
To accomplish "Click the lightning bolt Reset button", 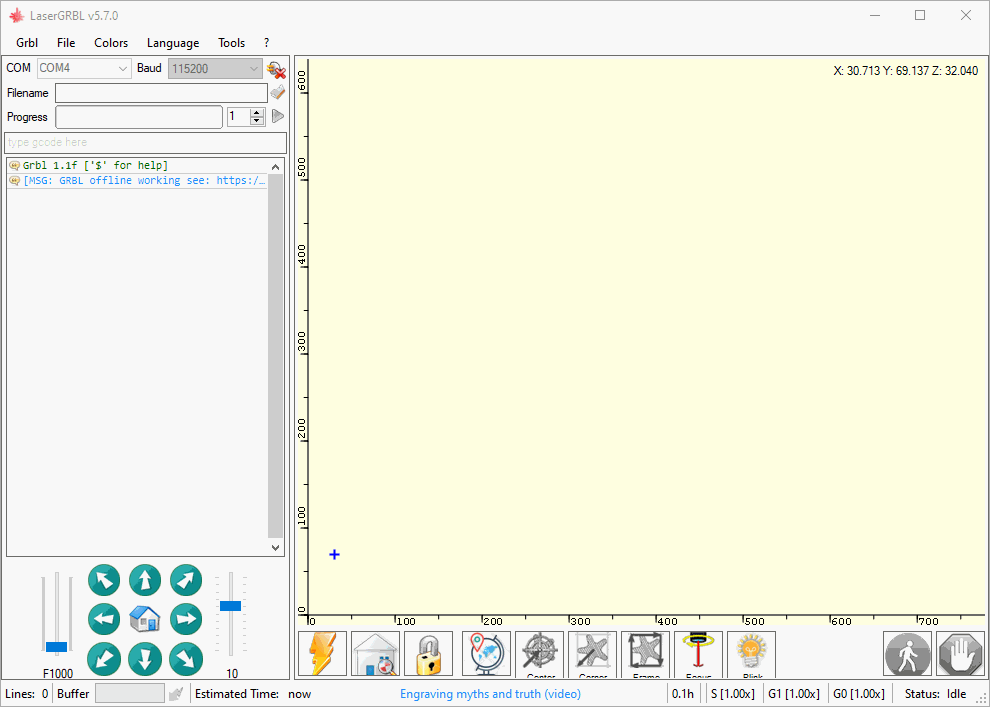I will pyautogui.click(x=322, y=654).
